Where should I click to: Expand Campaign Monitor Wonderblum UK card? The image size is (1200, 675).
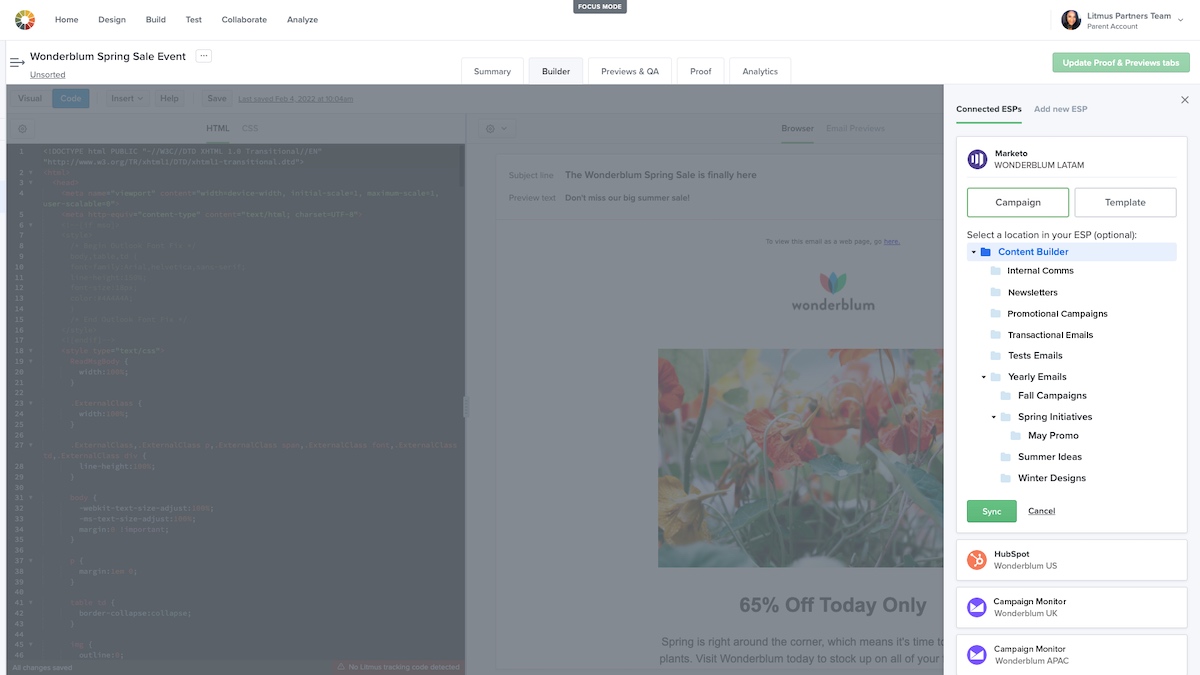coord(1072,607)
